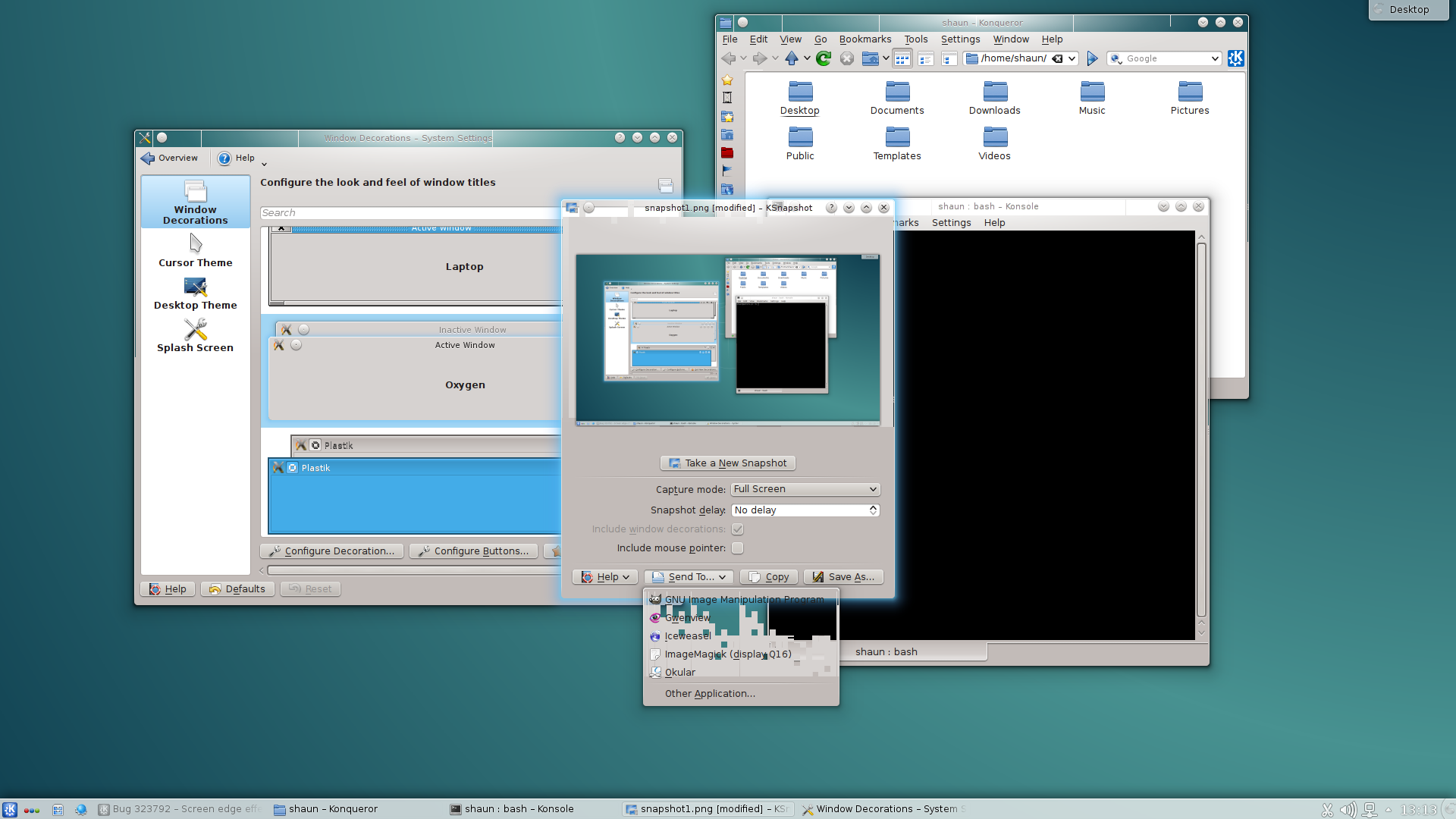Click the Defaults button in System Settings
The image size is (1456, 819).
click(x=237, y=589)
